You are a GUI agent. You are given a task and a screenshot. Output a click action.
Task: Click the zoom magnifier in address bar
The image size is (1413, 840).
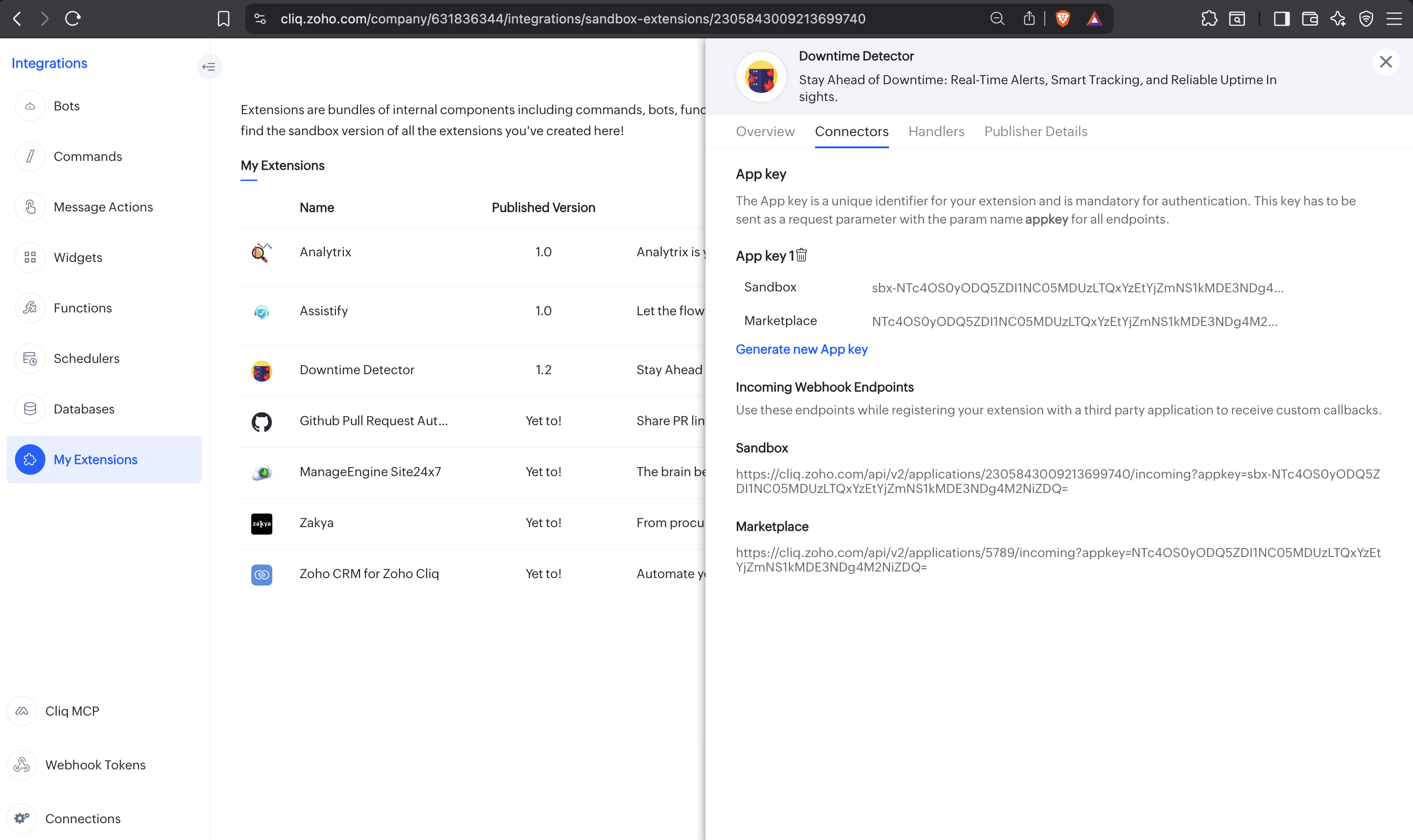point(997,19)
